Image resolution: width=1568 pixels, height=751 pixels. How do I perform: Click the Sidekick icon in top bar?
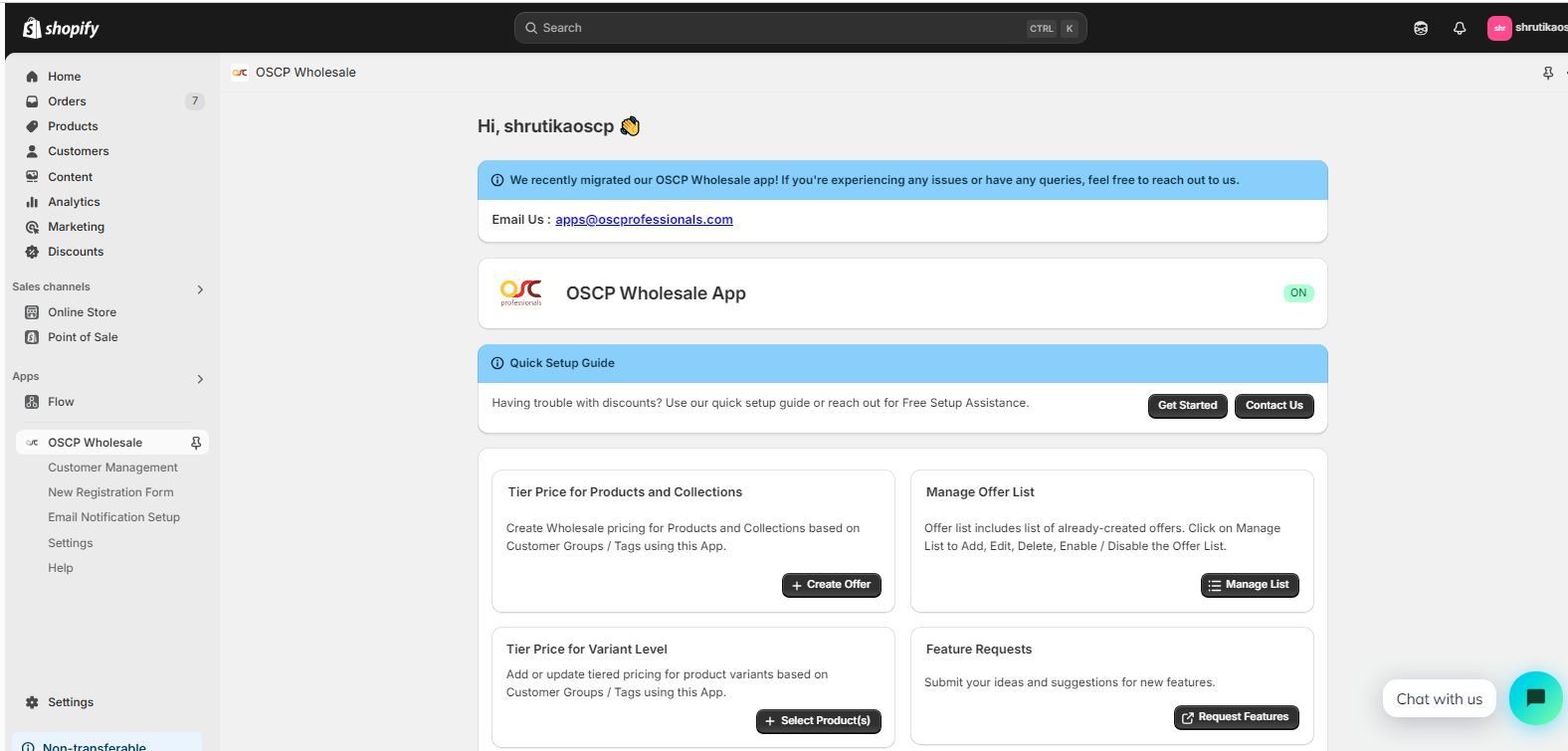pos(1421,28)
